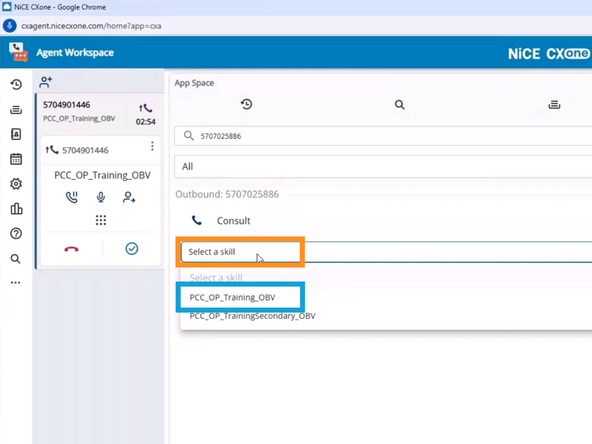This screenshot has width=592, height=444.
Task: Mark contact complete with check circle
Action: coord(132,248)
